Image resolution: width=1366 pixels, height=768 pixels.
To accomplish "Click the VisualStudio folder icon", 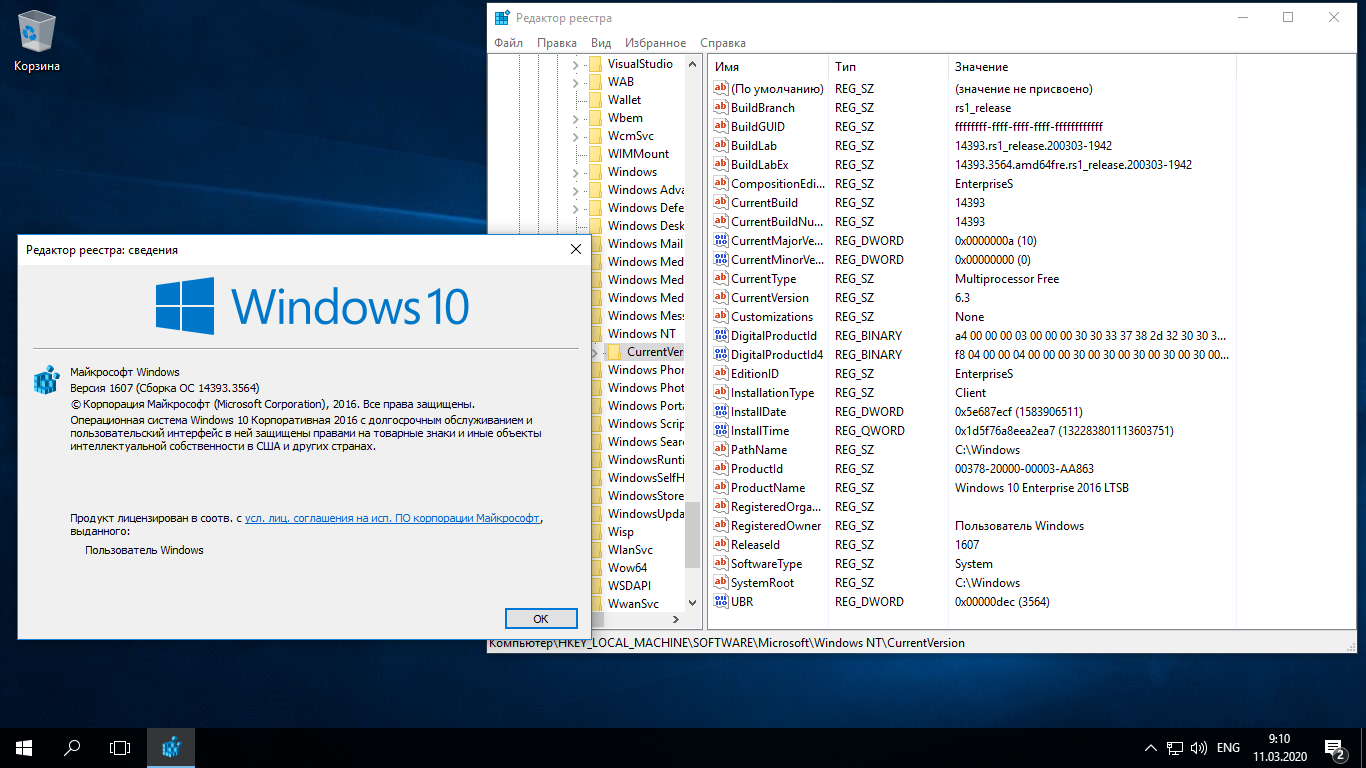I will [x=595, y=64].
